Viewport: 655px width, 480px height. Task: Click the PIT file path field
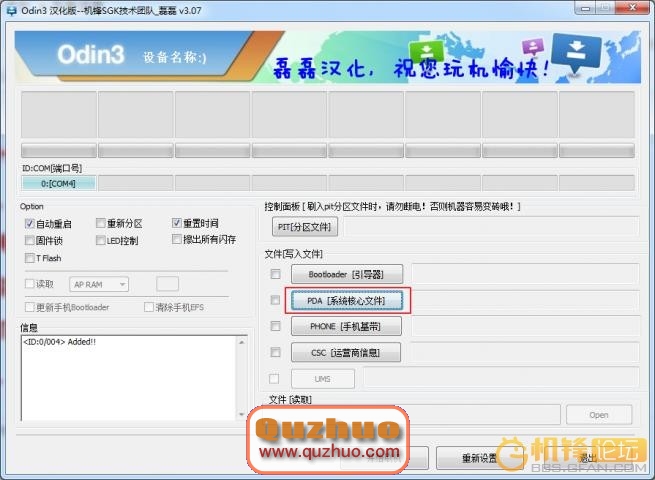point(491,227)
